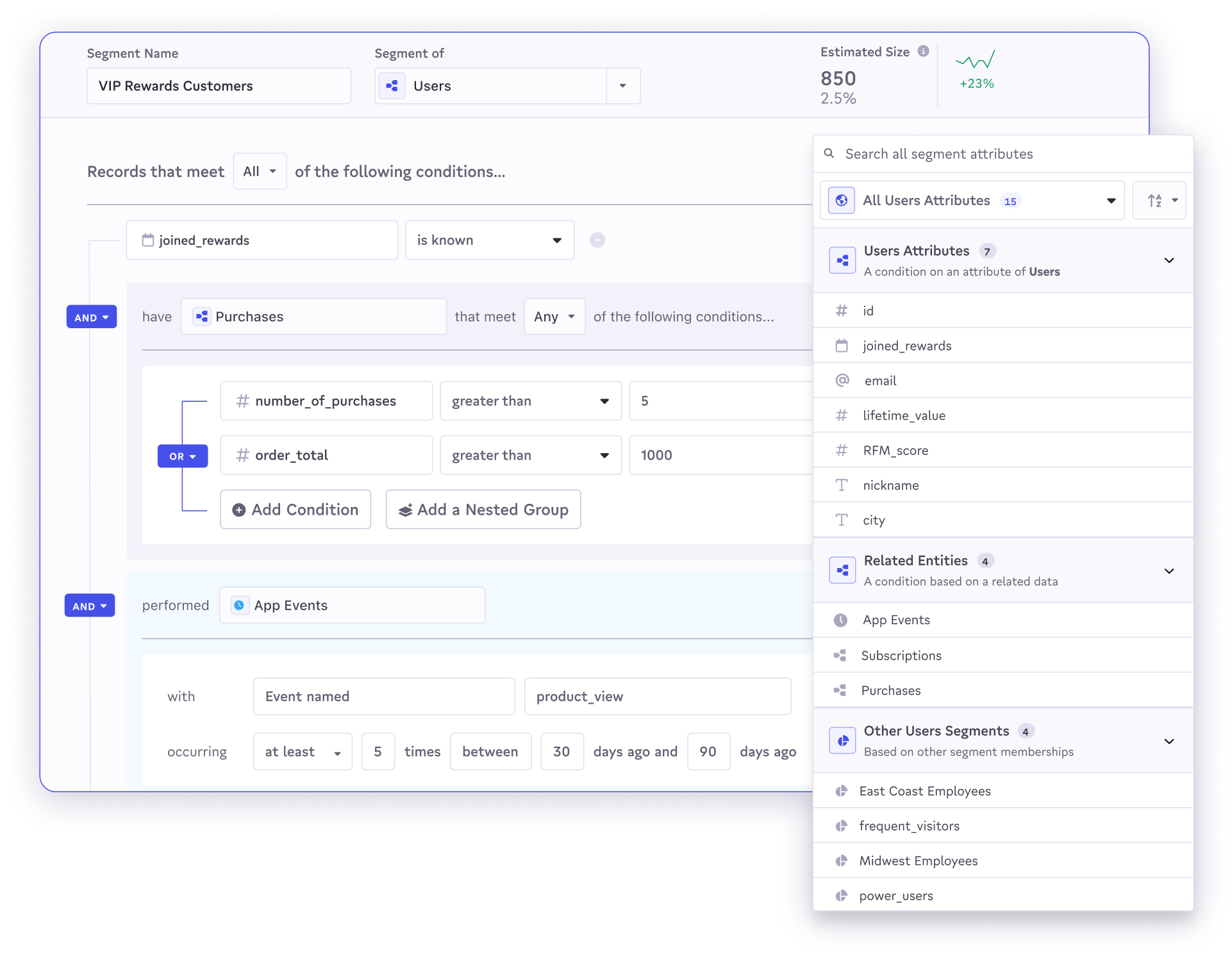The height and width of the screenshot is (957, 1232).
Task: Collapse the Users Attributes section
Action: [1169, 260]
